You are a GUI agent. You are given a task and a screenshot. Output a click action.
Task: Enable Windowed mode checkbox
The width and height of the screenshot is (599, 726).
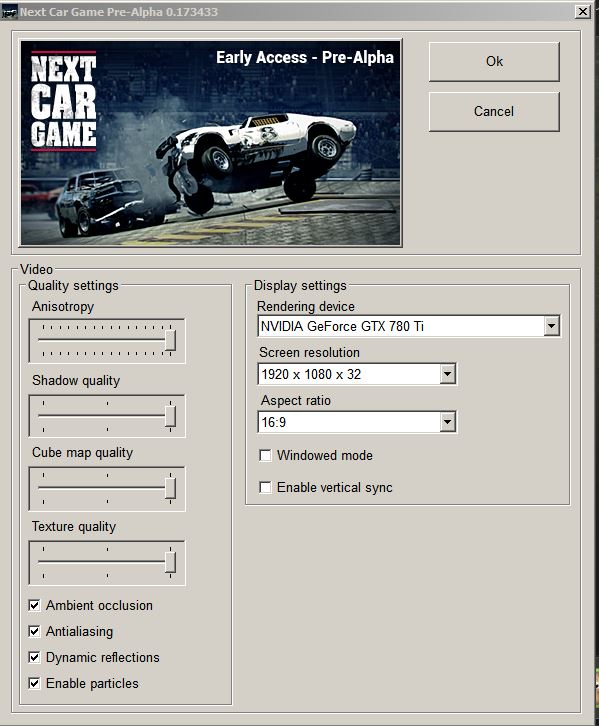point(265,456)
